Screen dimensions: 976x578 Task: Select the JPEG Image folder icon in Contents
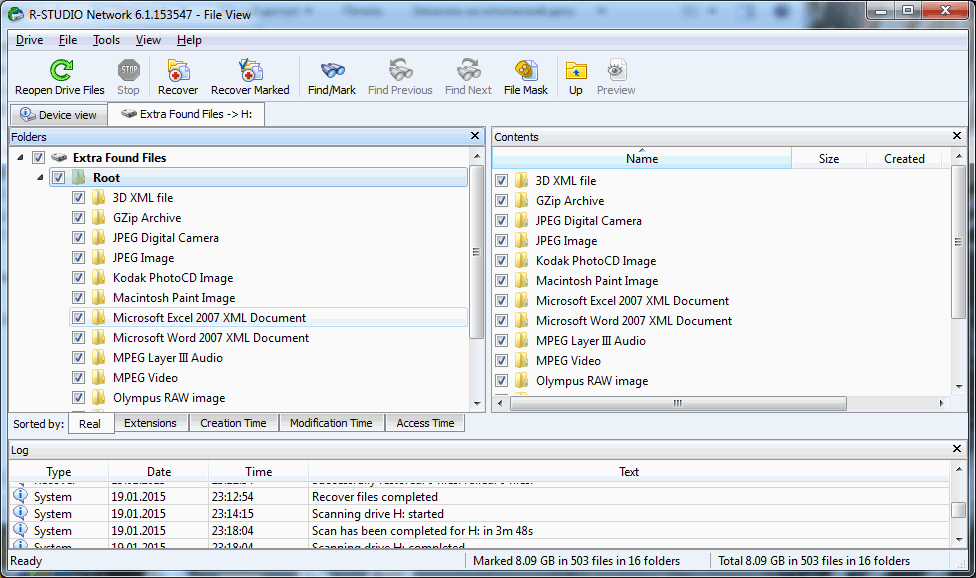point(521,241)
